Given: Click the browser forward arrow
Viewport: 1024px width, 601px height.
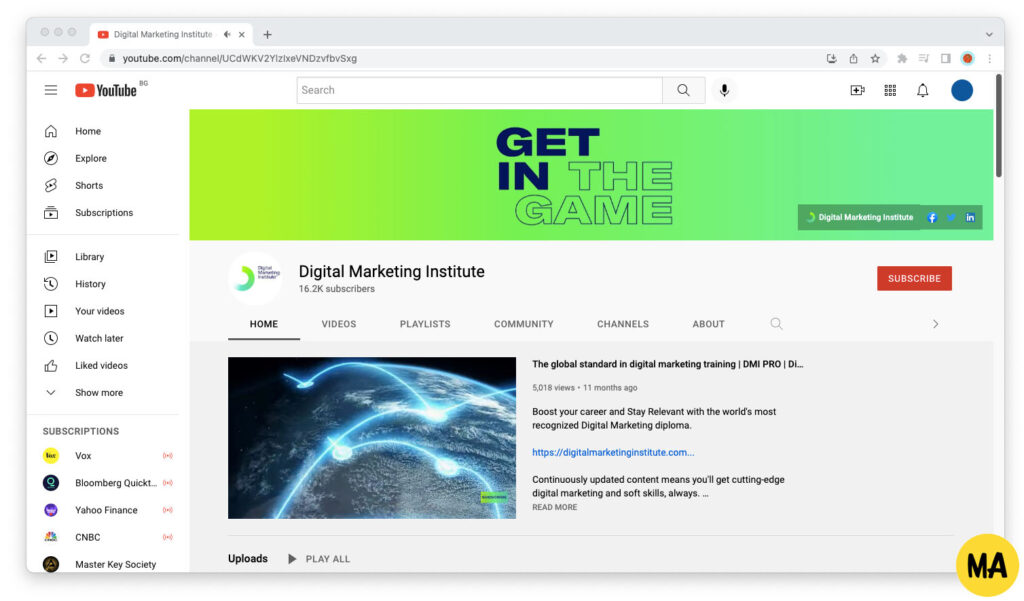Looking at the screenshot, I should pyautogui.click(x=63, y=58).
